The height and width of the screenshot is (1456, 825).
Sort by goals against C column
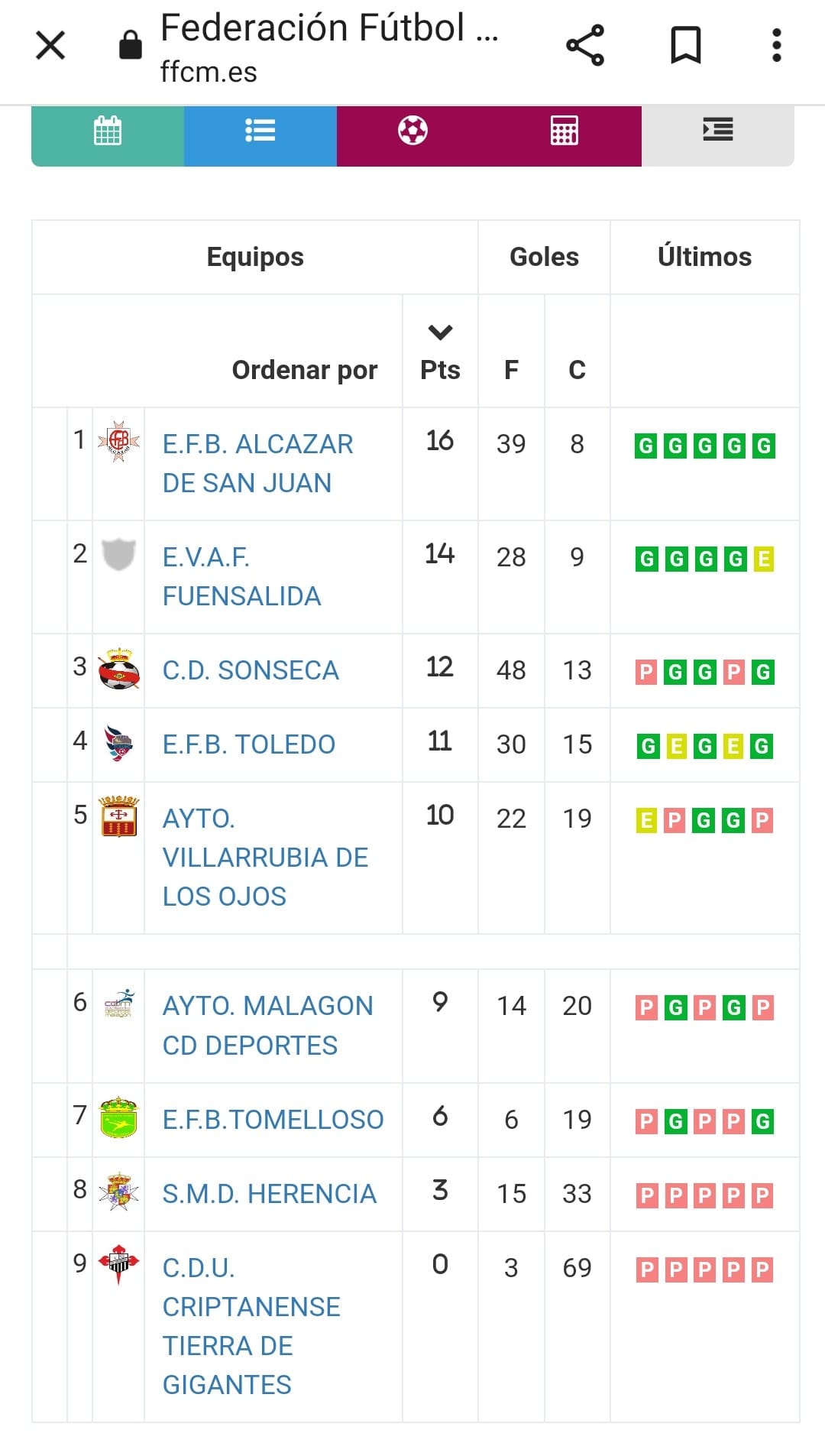tap(577, 370)
